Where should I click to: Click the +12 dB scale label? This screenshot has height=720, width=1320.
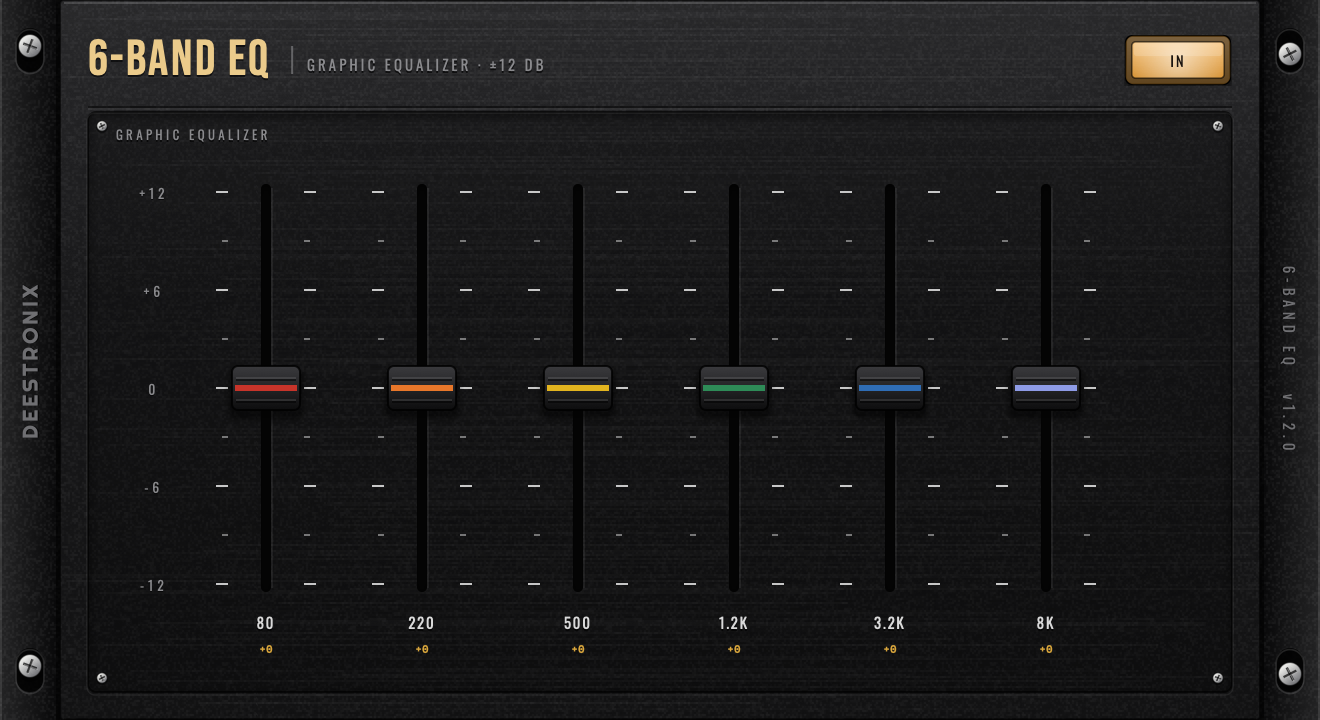(x=152, y=194)
